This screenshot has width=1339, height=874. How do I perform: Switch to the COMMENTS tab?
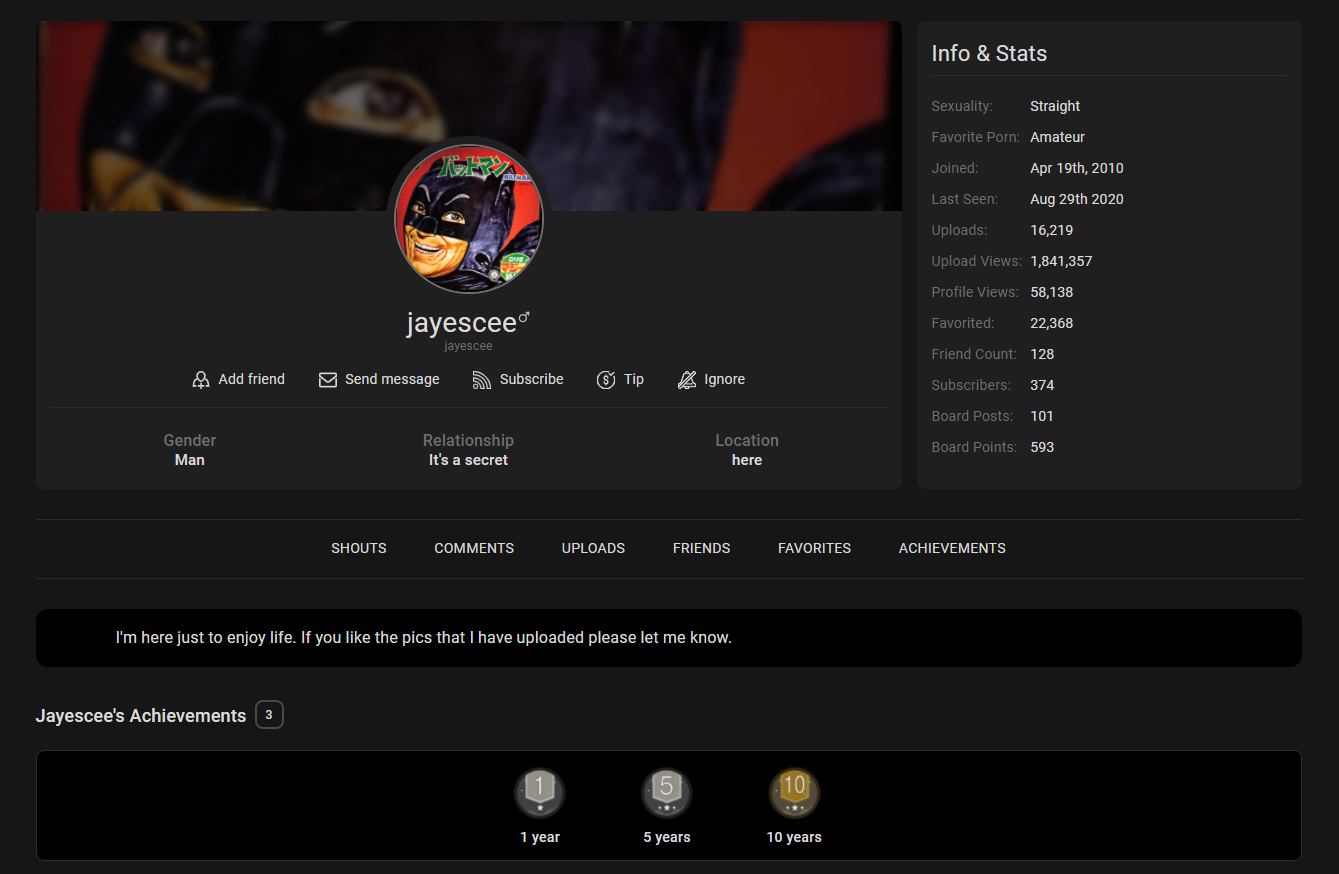(474, 548)
